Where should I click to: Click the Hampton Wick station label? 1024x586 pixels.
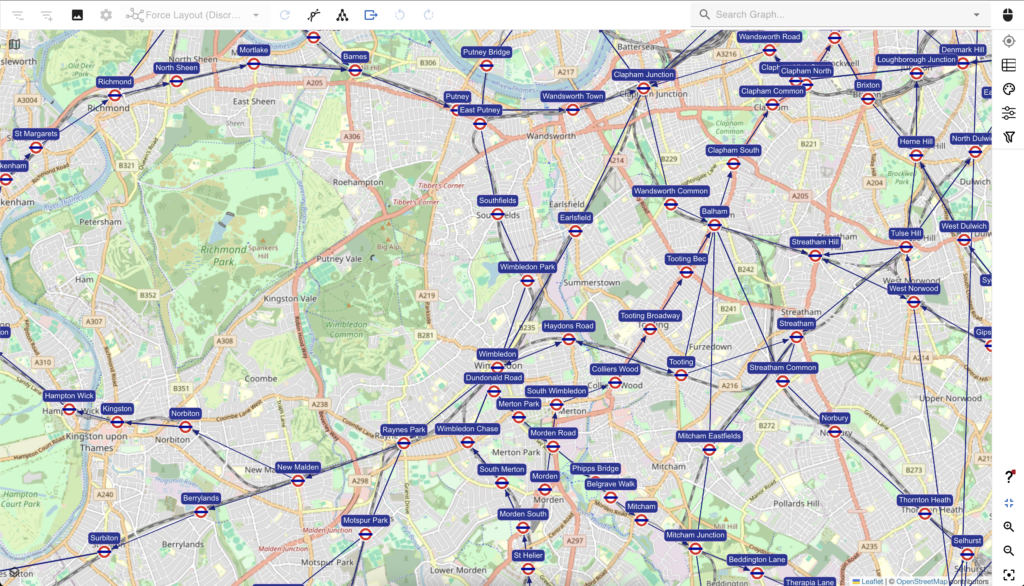pos(69,396)
